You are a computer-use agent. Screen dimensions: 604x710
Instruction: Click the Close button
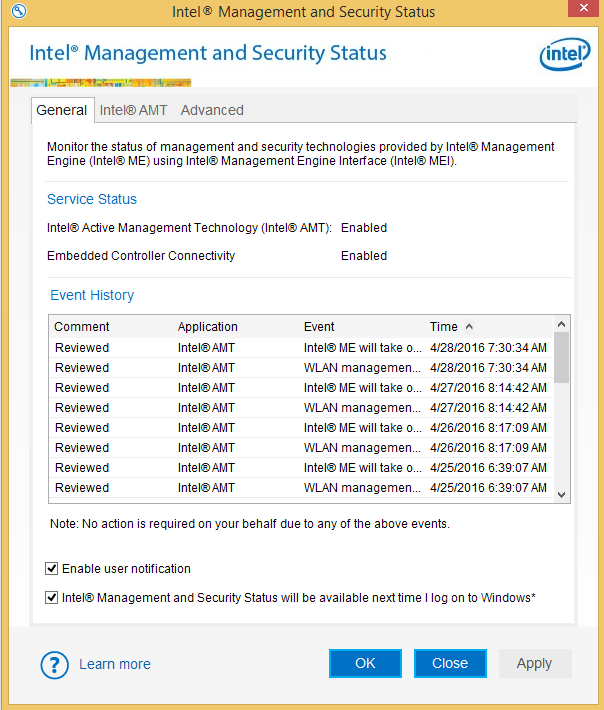click(450, 663)
